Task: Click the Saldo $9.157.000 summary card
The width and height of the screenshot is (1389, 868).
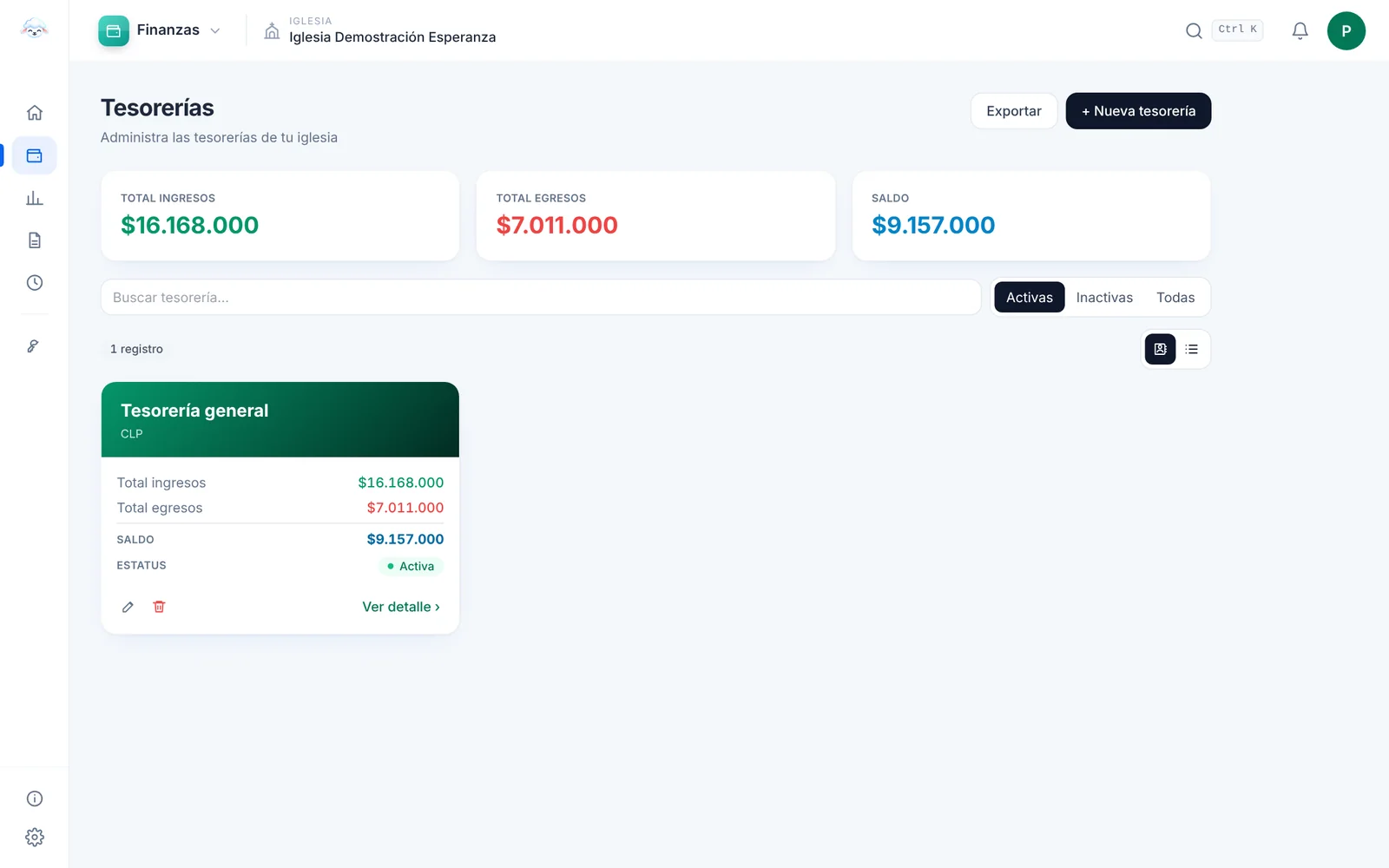Action: (x=1031, y=216)
